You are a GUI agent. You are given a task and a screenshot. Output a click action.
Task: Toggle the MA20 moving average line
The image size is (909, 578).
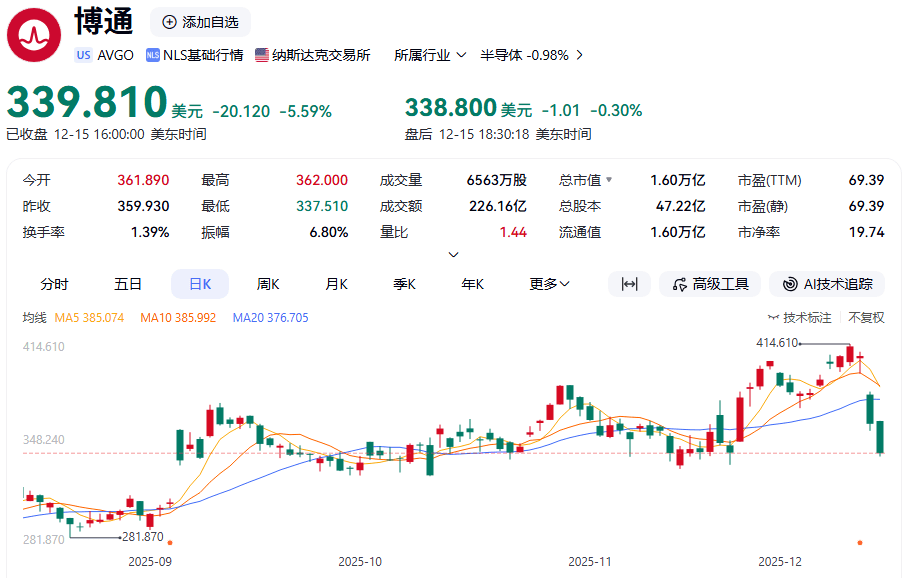(x=271, y=316)
